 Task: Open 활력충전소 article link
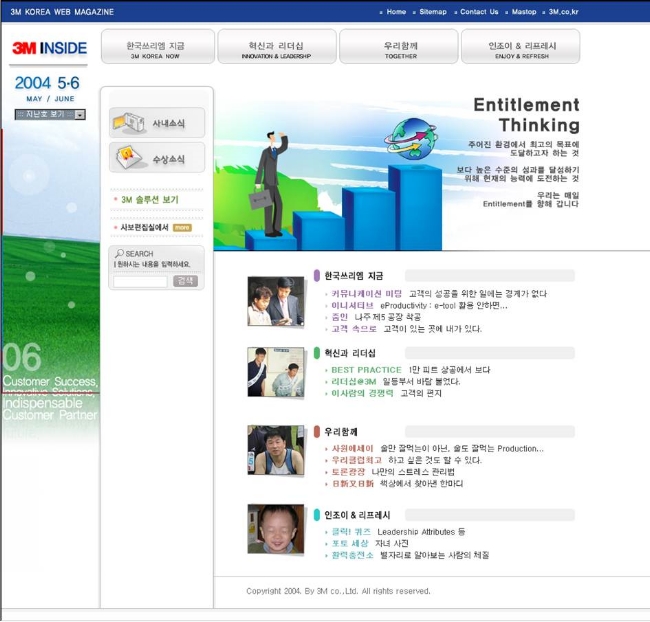coord(410,555)
